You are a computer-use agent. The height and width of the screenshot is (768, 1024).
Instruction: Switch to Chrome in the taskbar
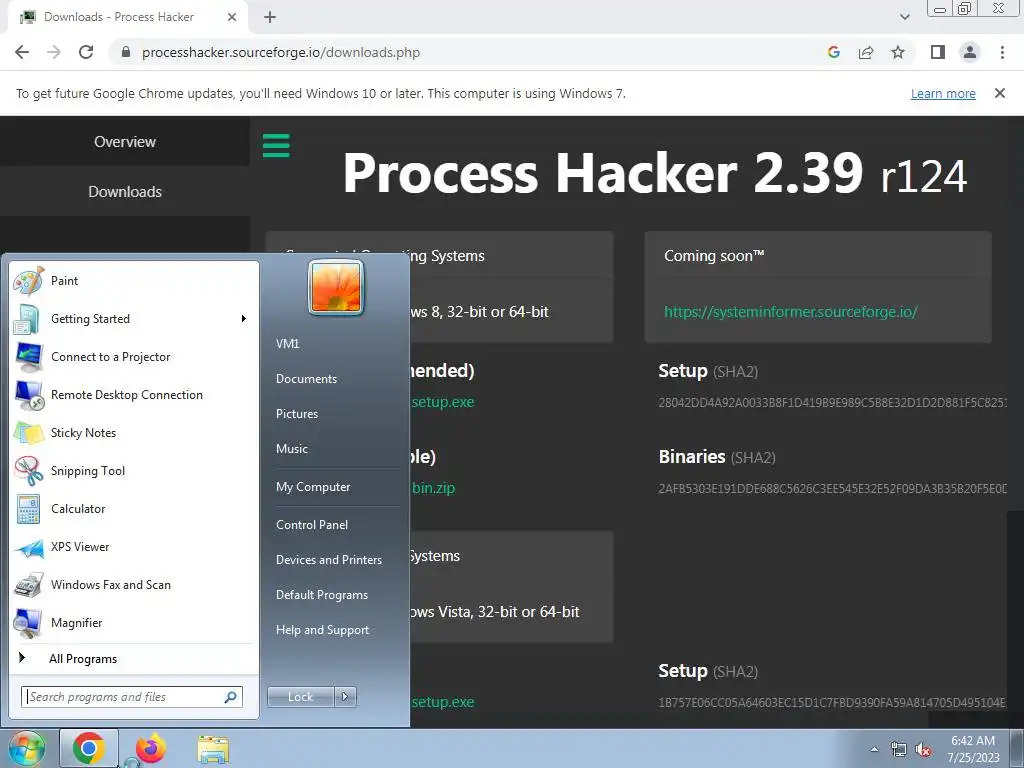[89, 749]
